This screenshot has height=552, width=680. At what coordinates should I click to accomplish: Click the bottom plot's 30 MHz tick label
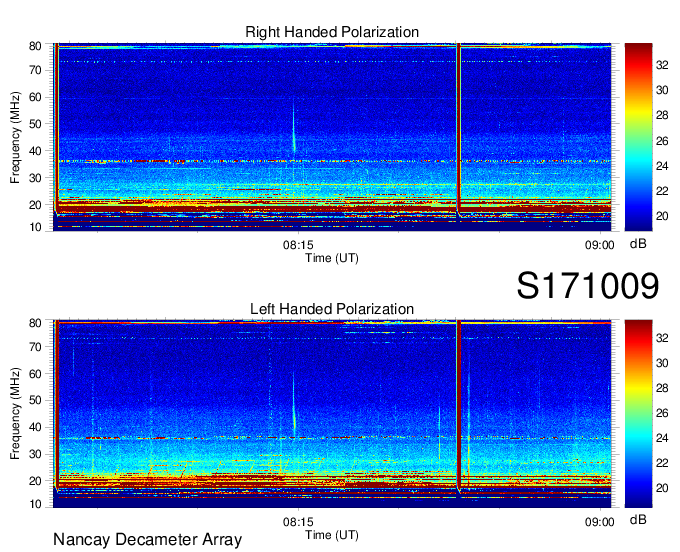coord(35,454)
